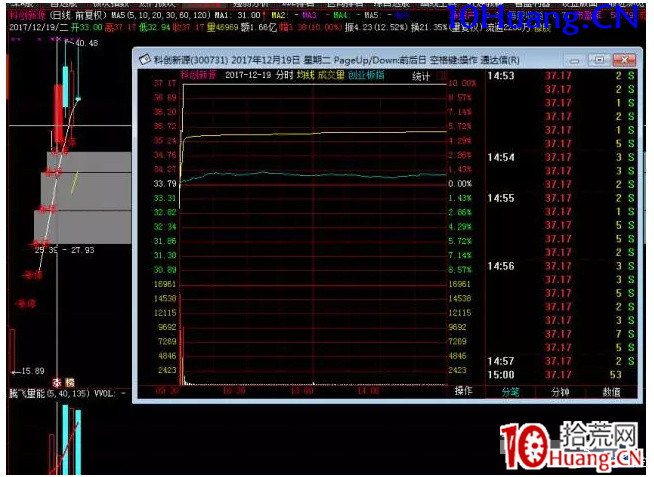Click the 15.89 low price marker on K-line
654x477 pixels.
(33, 371)
